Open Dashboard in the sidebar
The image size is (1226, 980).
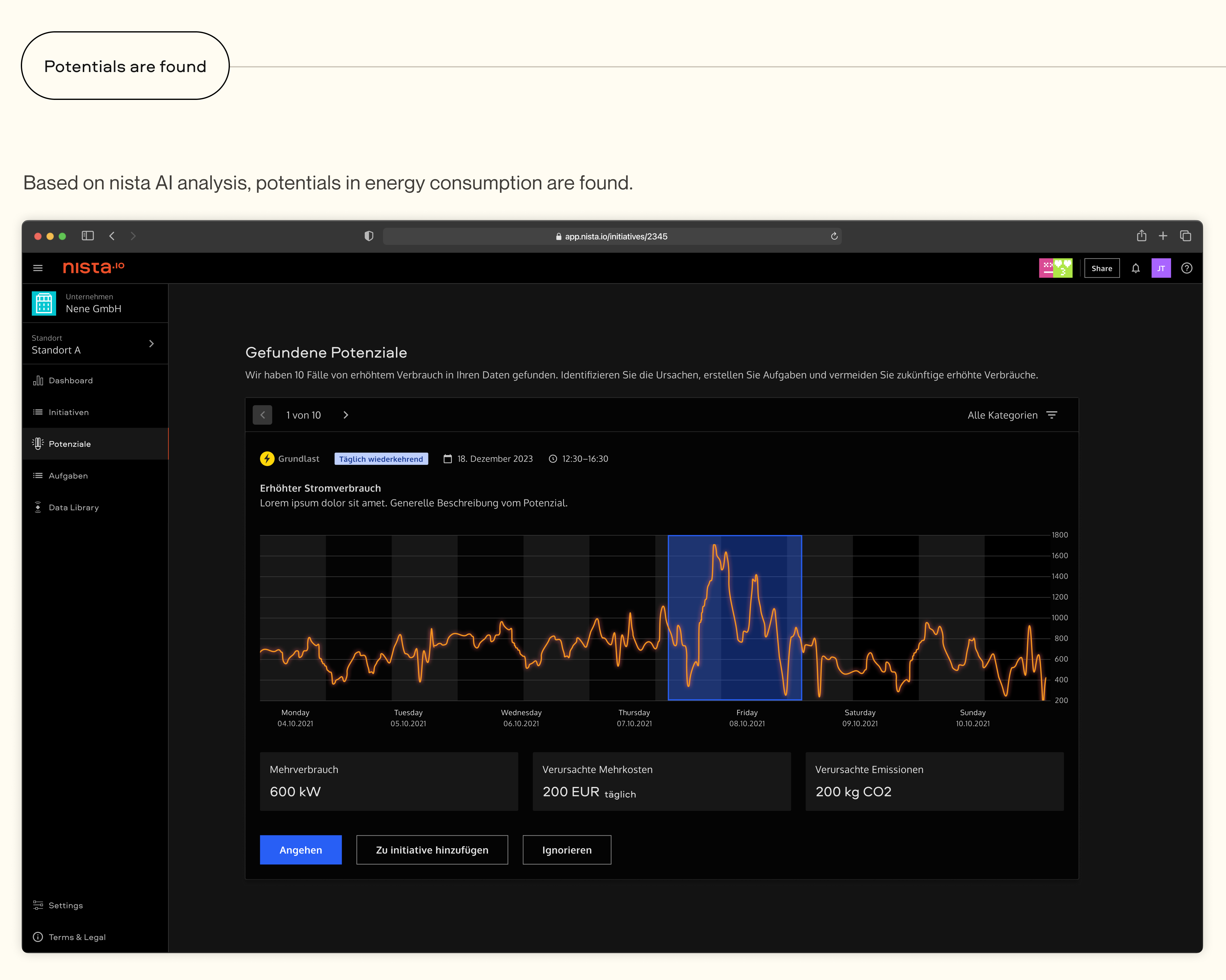[70, 380]
